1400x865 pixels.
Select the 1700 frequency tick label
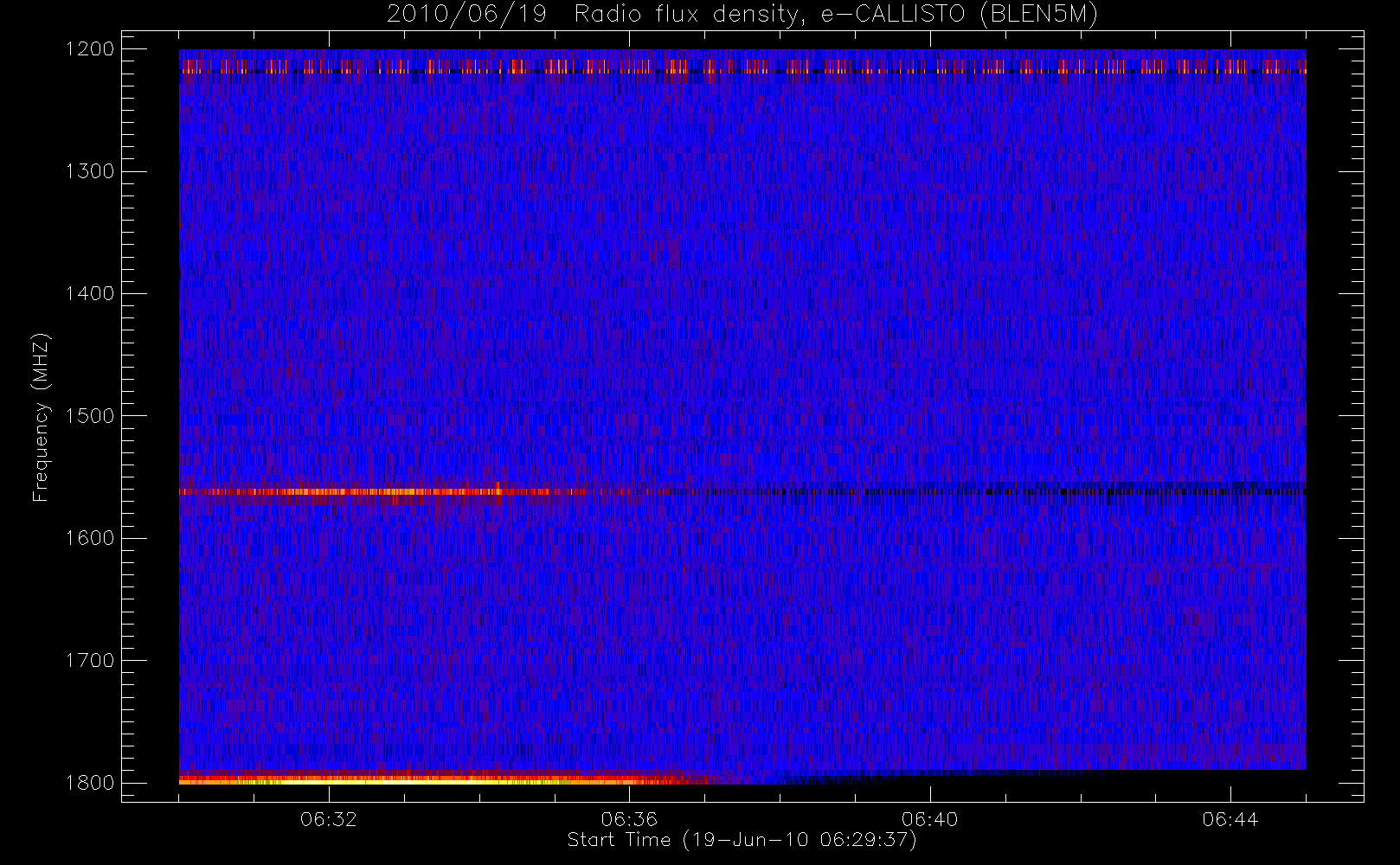pyautogui.click(x=90, y=661)
